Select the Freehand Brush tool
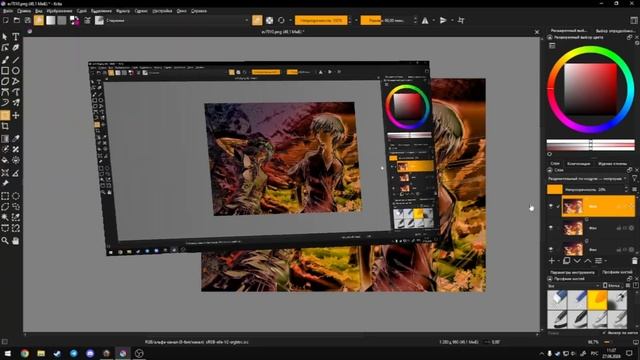This screenshot has height=360, width=640. [5, 60]
